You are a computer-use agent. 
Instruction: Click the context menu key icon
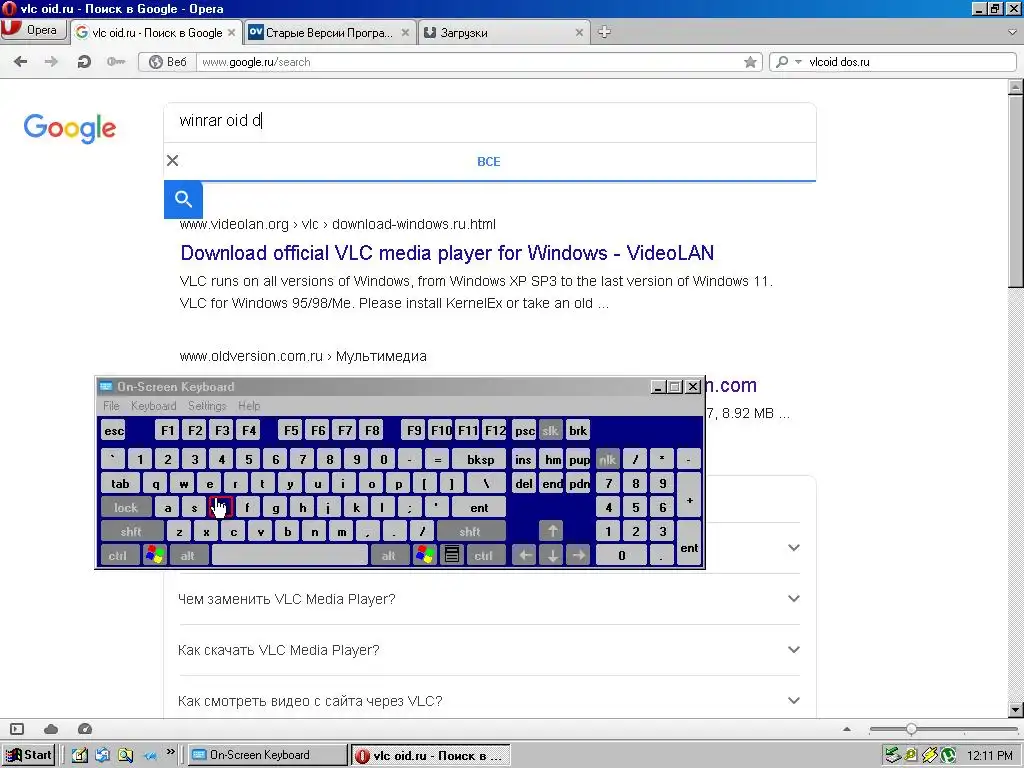coord(451,556)
